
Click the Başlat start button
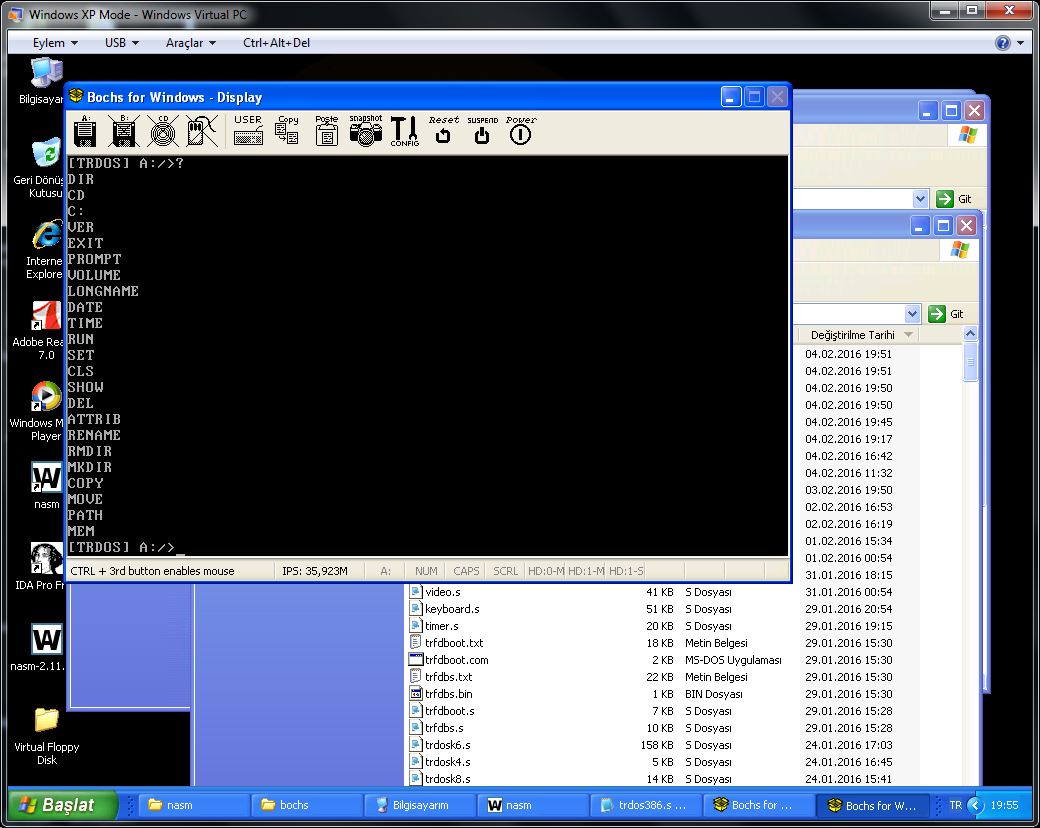pyautogui.click(x=62, y=805)
